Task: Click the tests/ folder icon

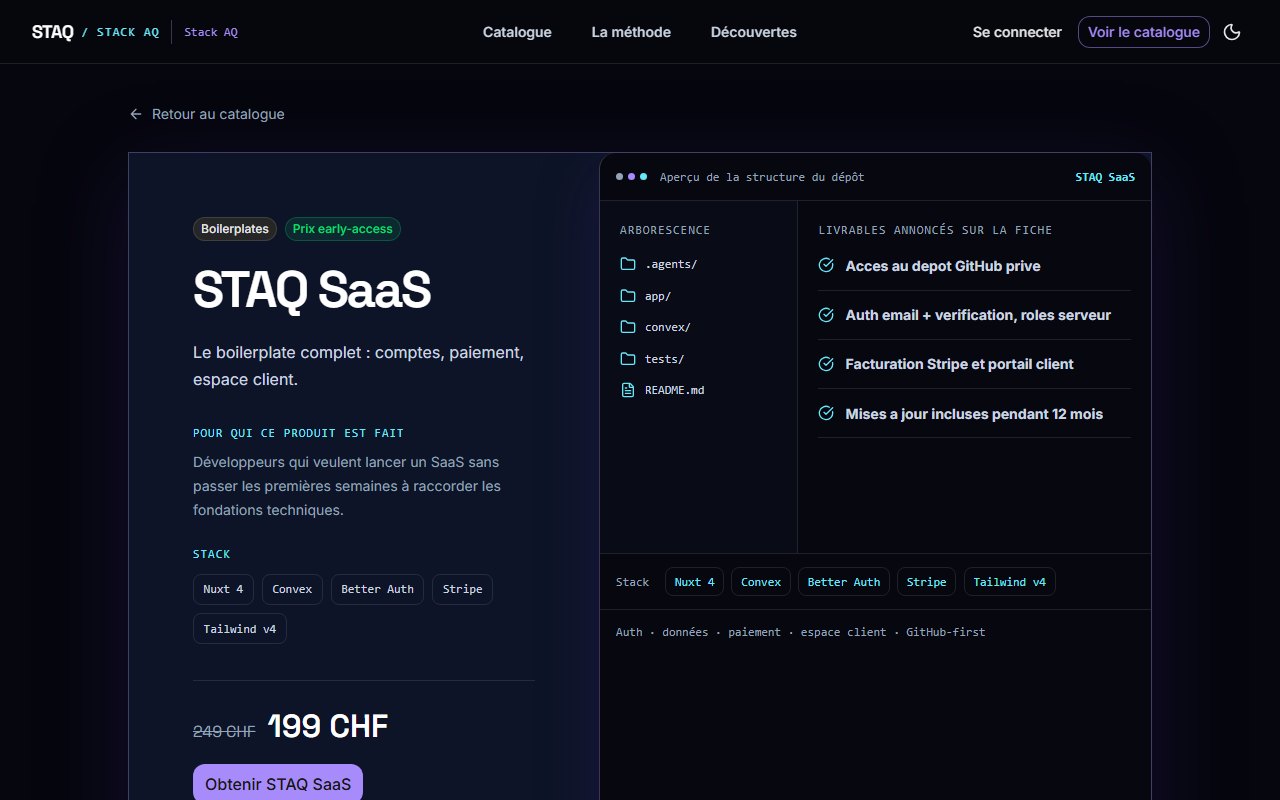Action: coord(628,359)
